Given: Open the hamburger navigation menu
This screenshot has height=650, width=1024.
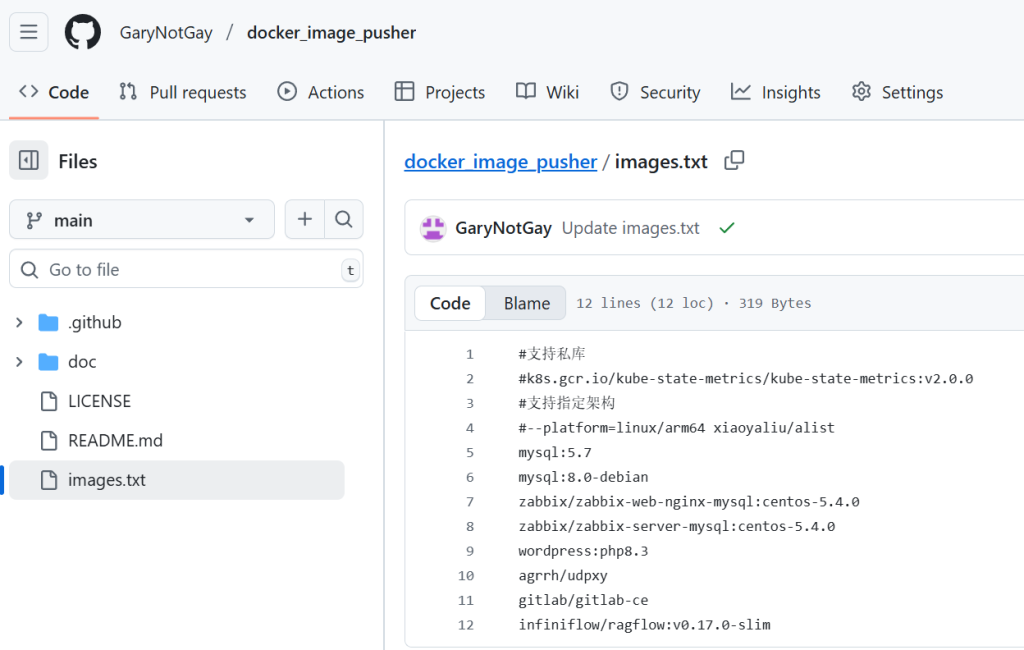Looking at the screenshot, I should coord(29,32).
